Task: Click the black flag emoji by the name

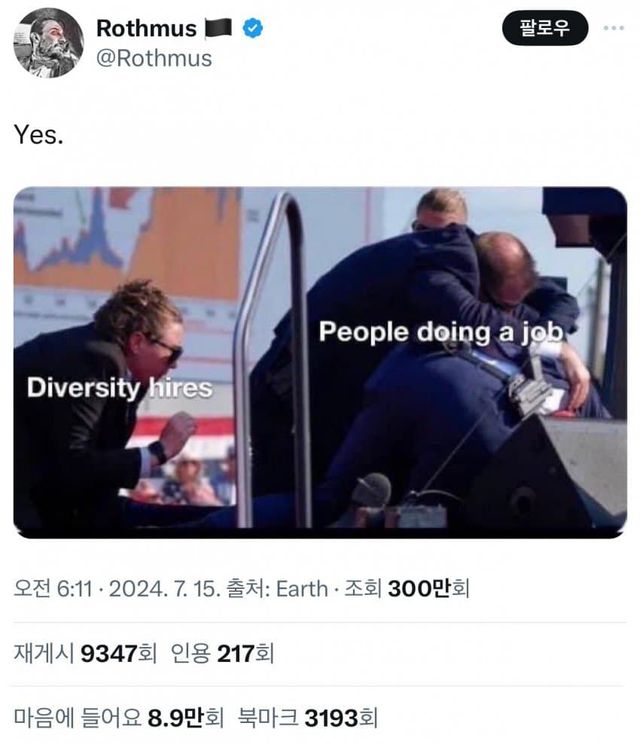Action: pyautogui.click(x=219, y=28)
